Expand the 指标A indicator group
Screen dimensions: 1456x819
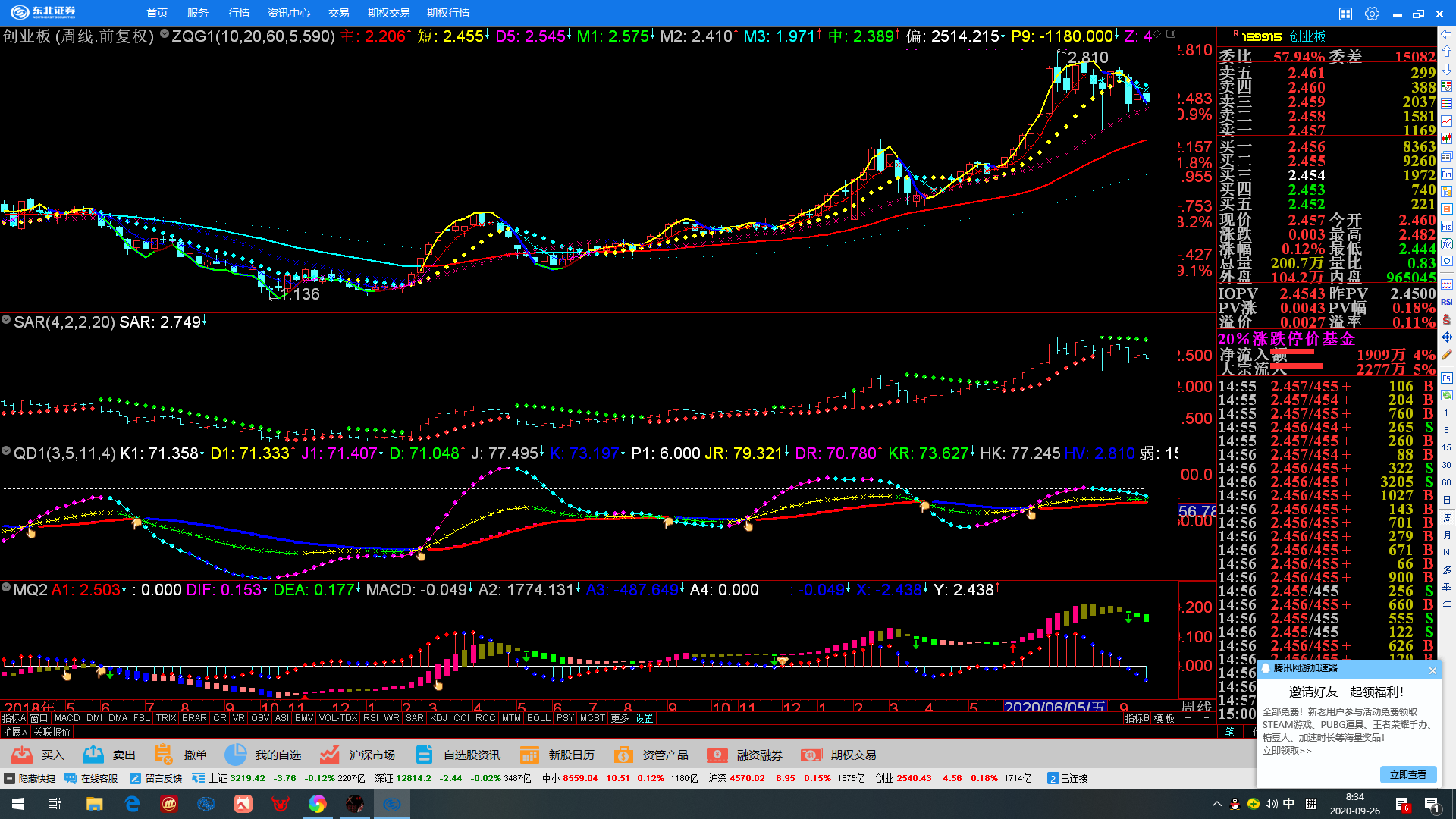(x=14, y=718)
